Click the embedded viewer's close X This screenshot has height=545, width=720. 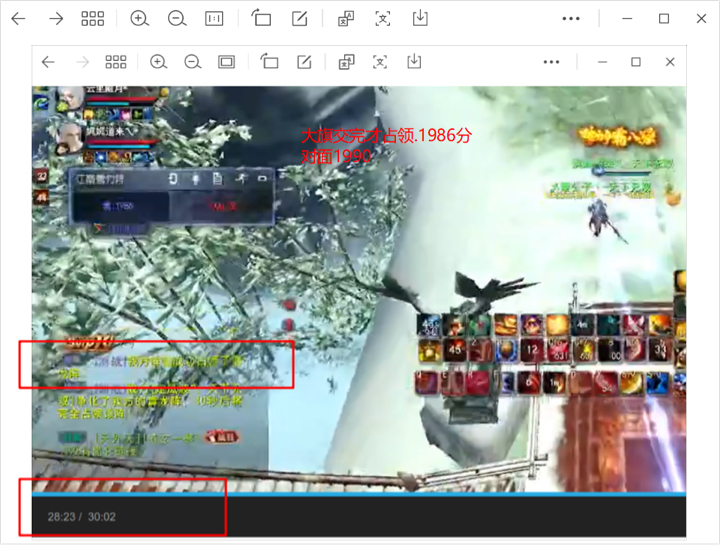670,62
